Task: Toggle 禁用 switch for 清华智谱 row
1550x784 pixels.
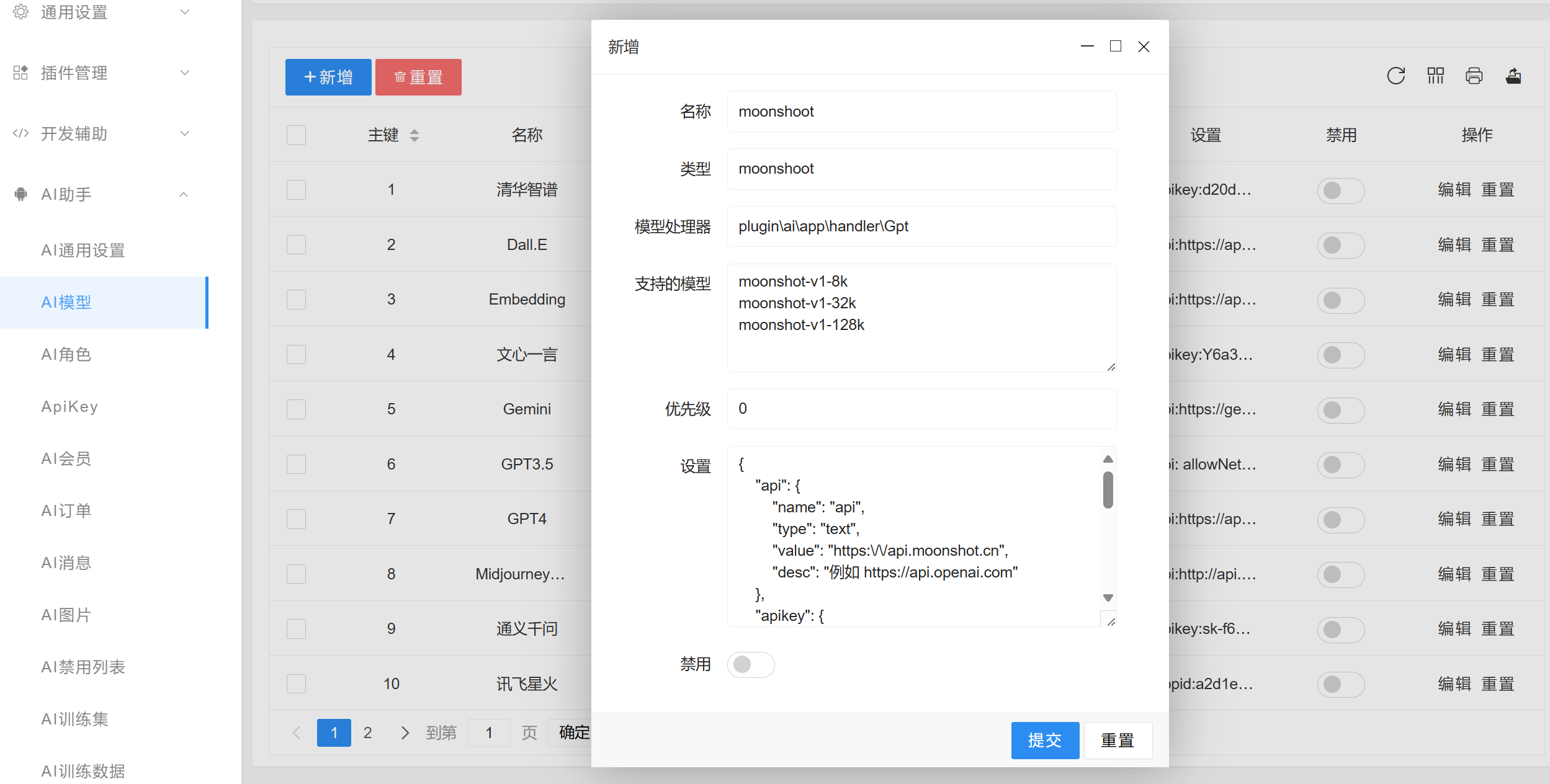Action: (1341, 190)
